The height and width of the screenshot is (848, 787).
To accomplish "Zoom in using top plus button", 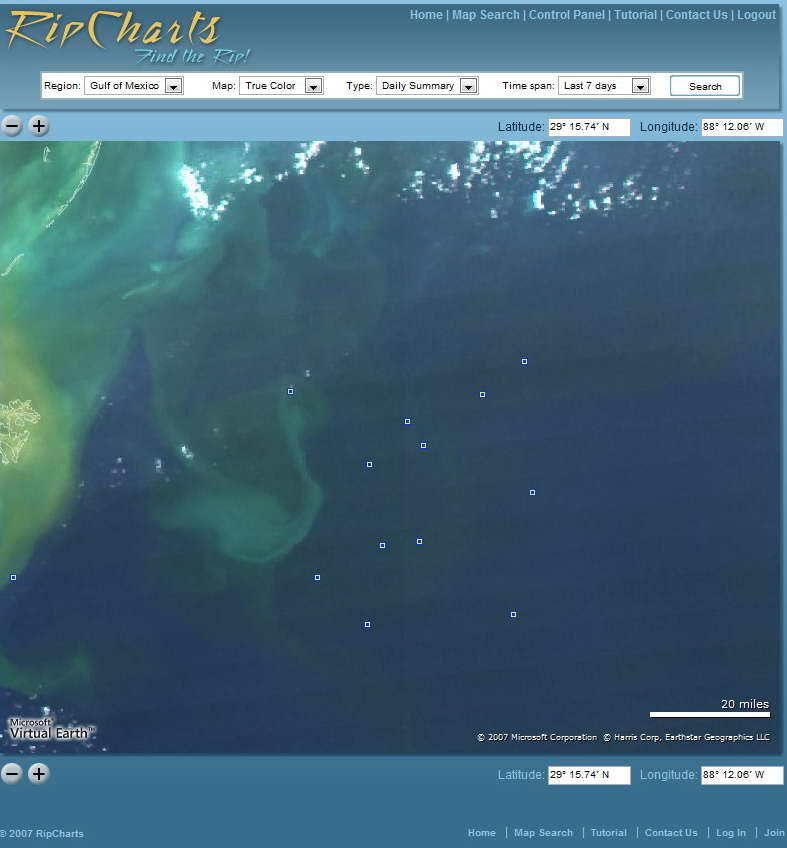I will 38,126.
